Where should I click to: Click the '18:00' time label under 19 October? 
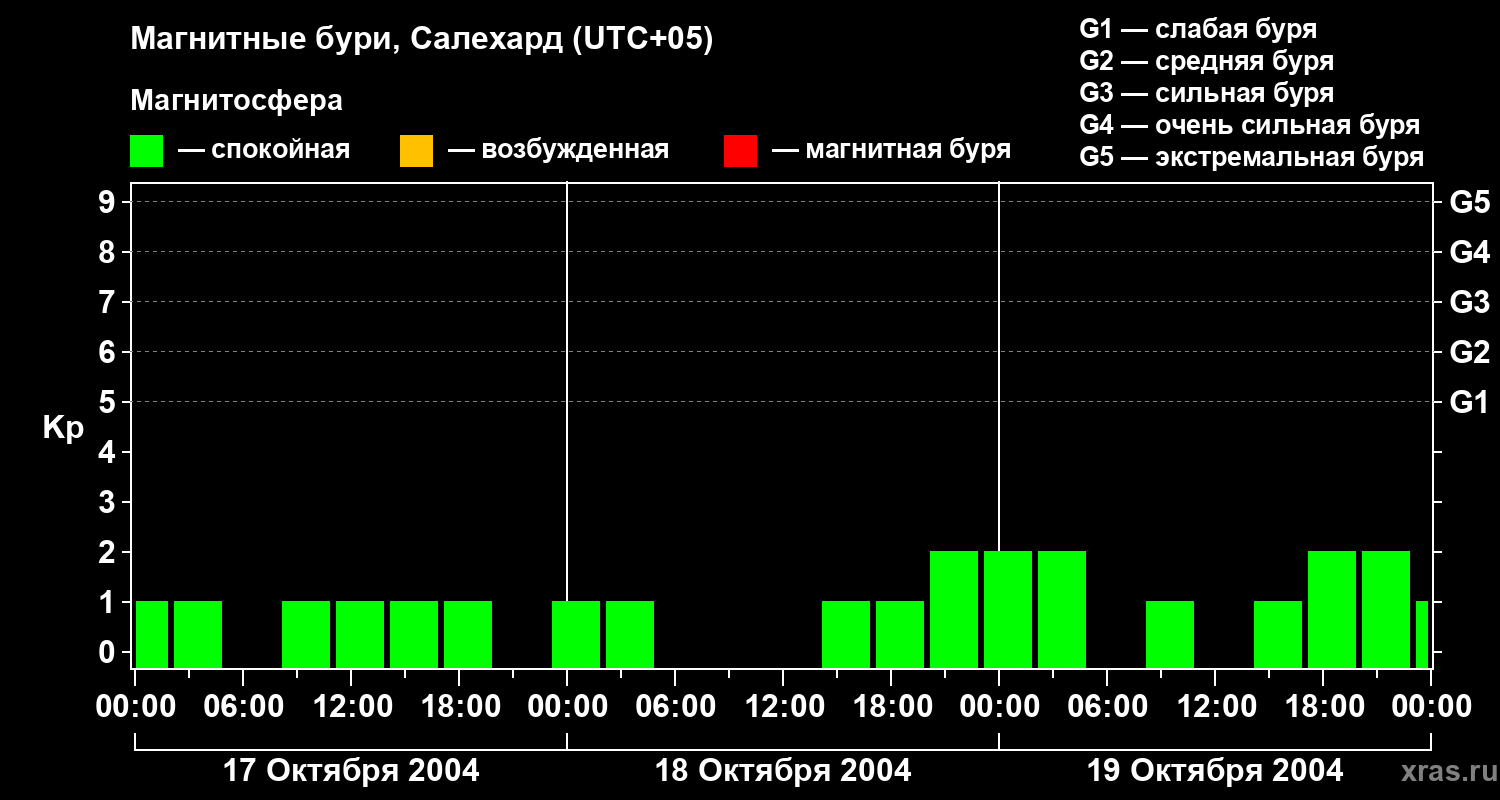pyautogui.click(x=1323, y=707)
